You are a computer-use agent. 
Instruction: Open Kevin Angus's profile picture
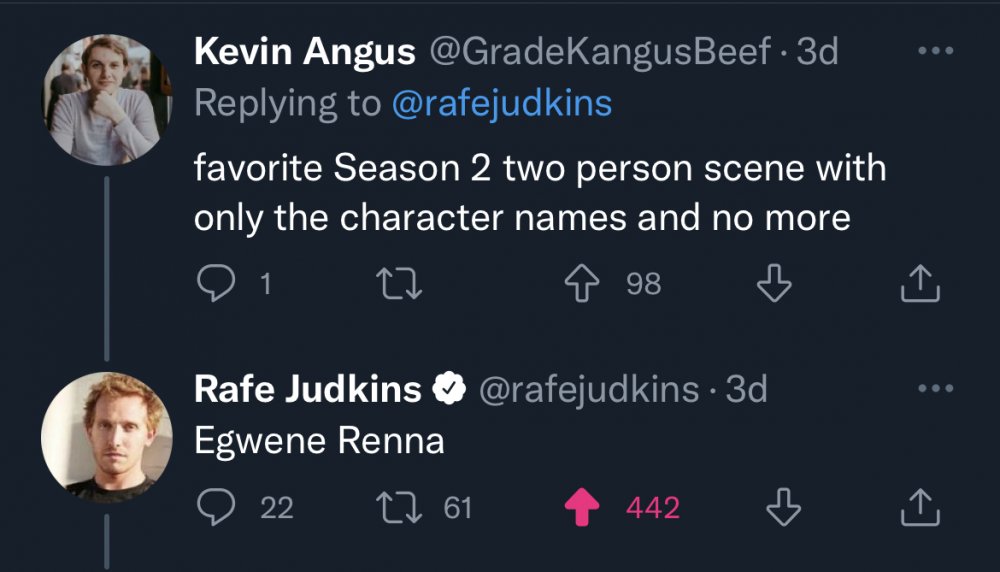tap(100, 99)
